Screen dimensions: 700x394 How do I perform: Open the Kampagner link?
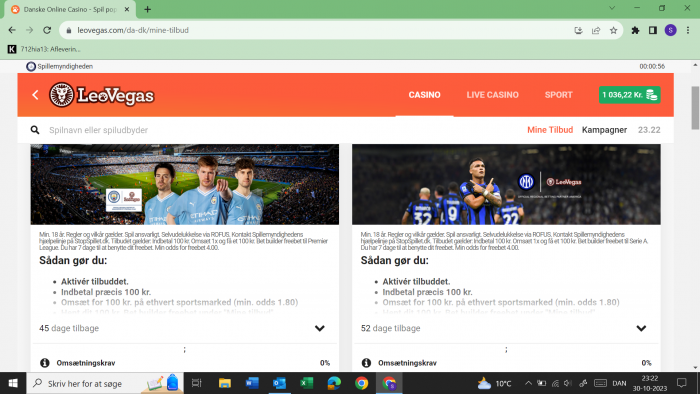point(604,130)
